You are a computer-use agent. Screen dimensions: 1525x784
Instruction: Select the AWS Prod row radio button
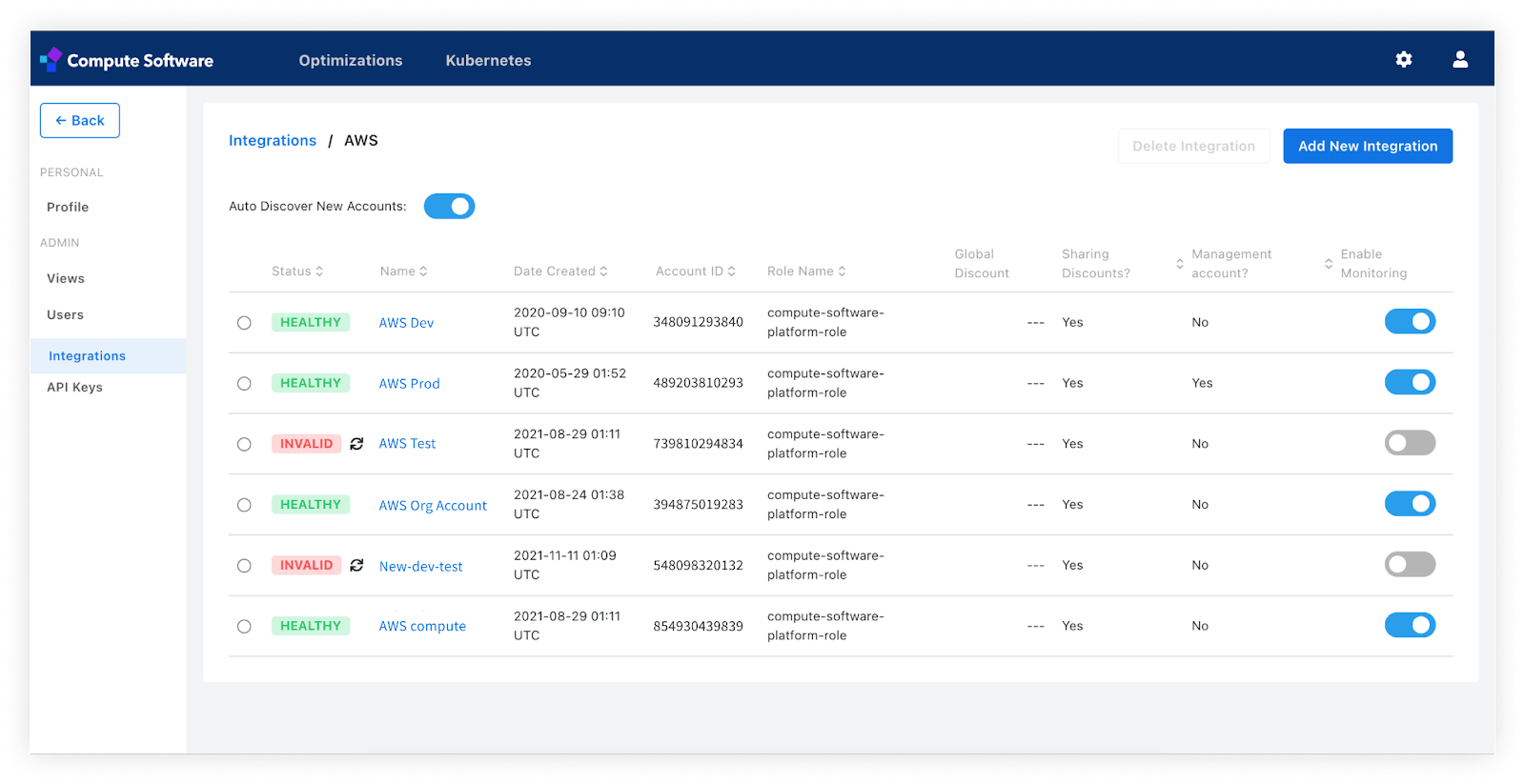pos(244,384)
